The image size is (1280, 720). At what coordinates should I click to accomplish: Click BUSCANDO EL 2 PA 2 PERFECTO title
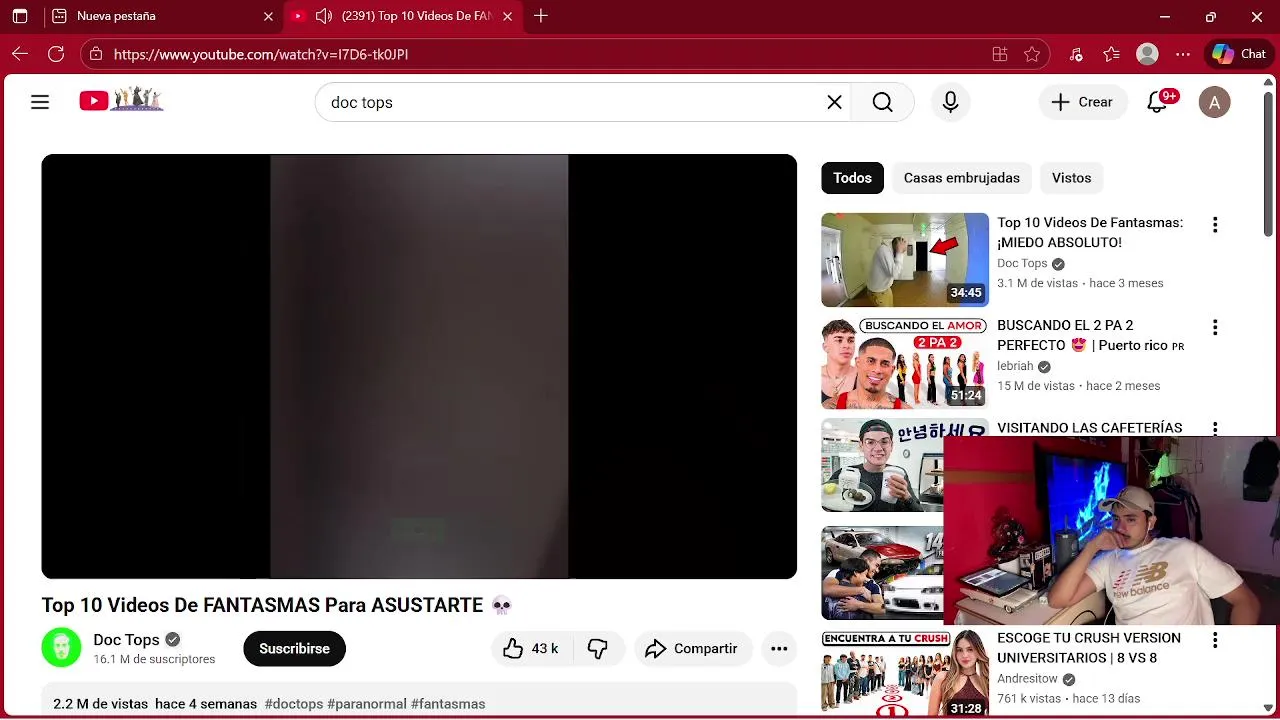coord(1090,335)
